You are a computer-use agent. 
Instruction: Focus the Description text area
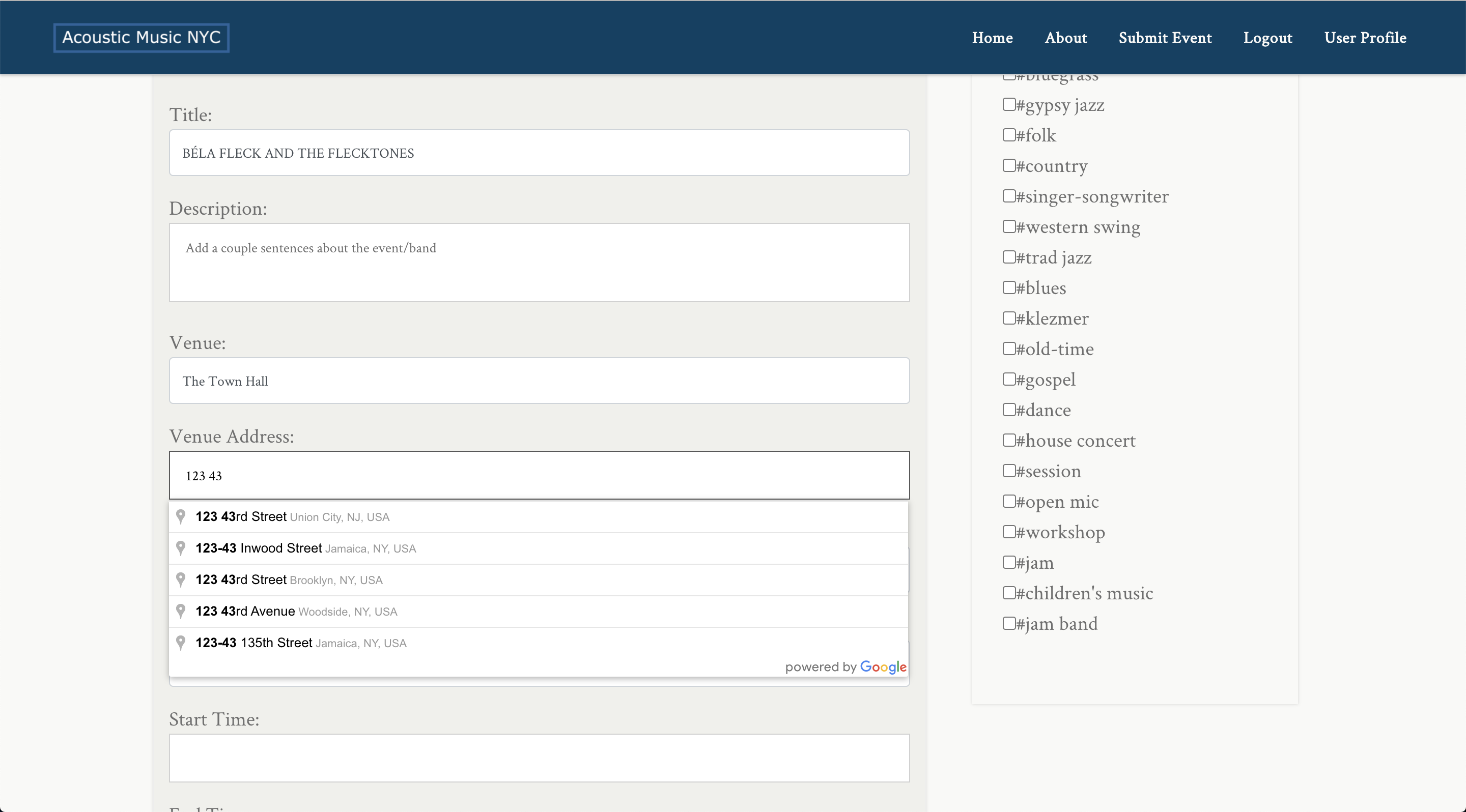click(x=539, y=262)
